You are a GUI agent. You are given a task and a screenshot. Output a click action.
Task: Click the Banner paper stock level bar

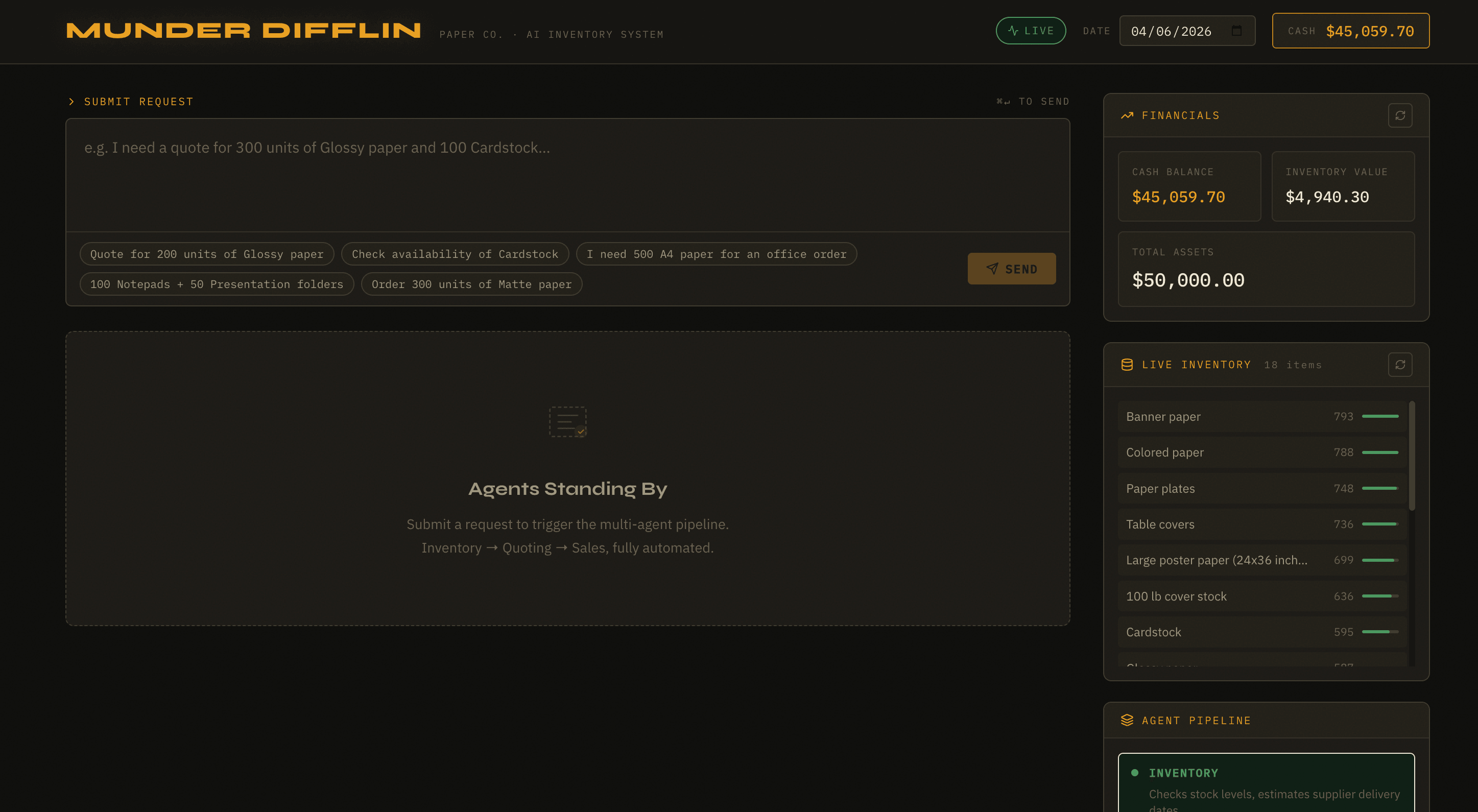(1380, 416)
